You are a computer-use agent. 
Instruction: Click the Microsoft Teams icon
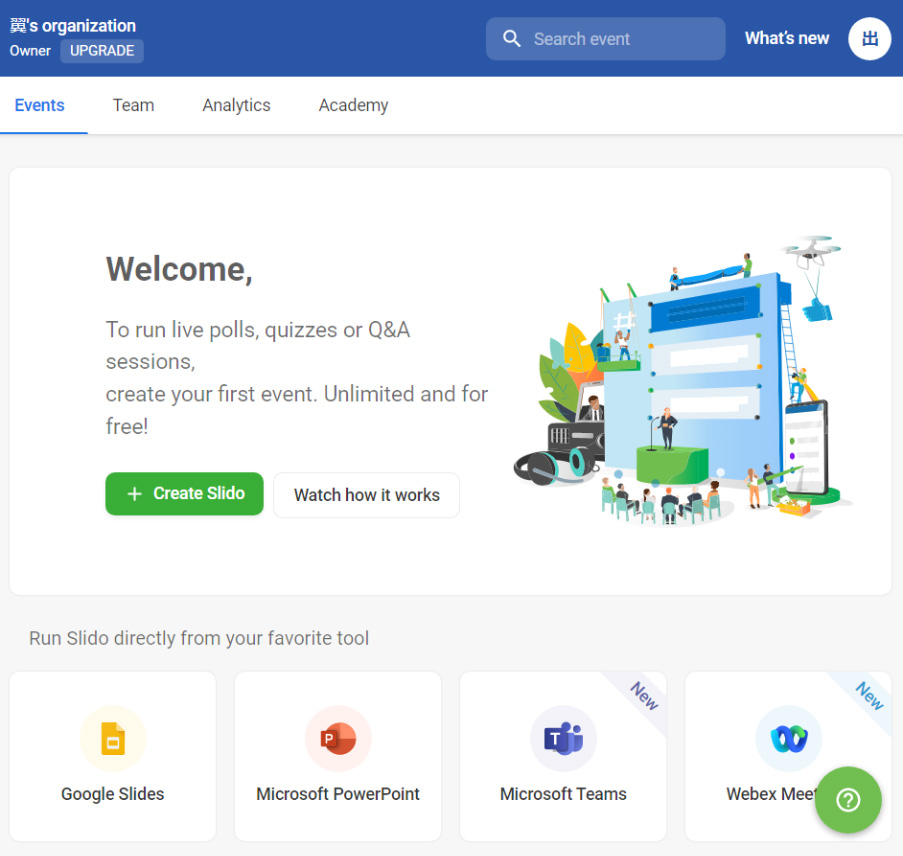(563, 738)
